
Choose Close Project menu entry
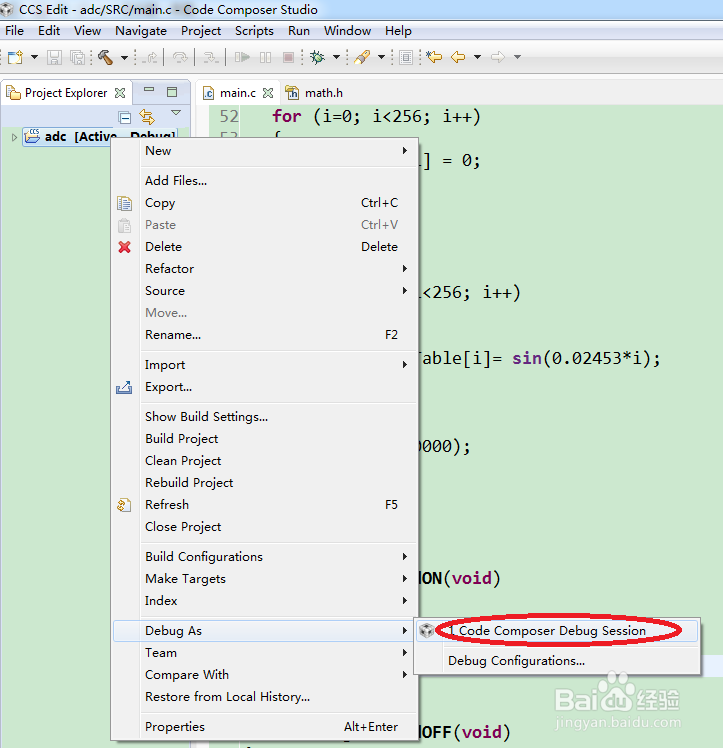265,526
